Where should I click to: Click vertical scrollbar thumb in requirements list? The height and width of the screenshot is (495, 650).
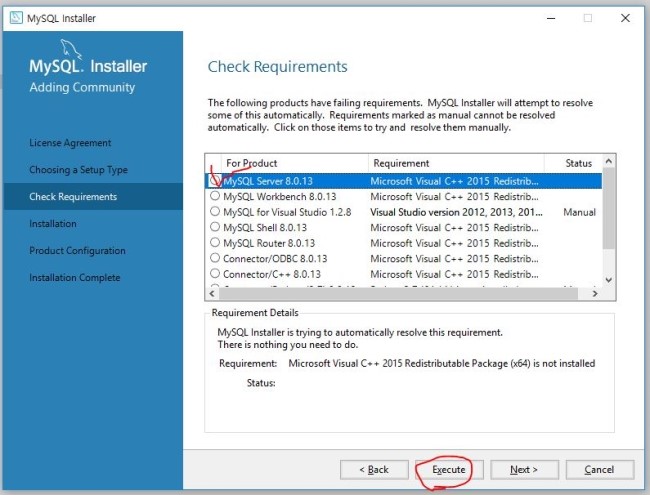coord(609,208)
